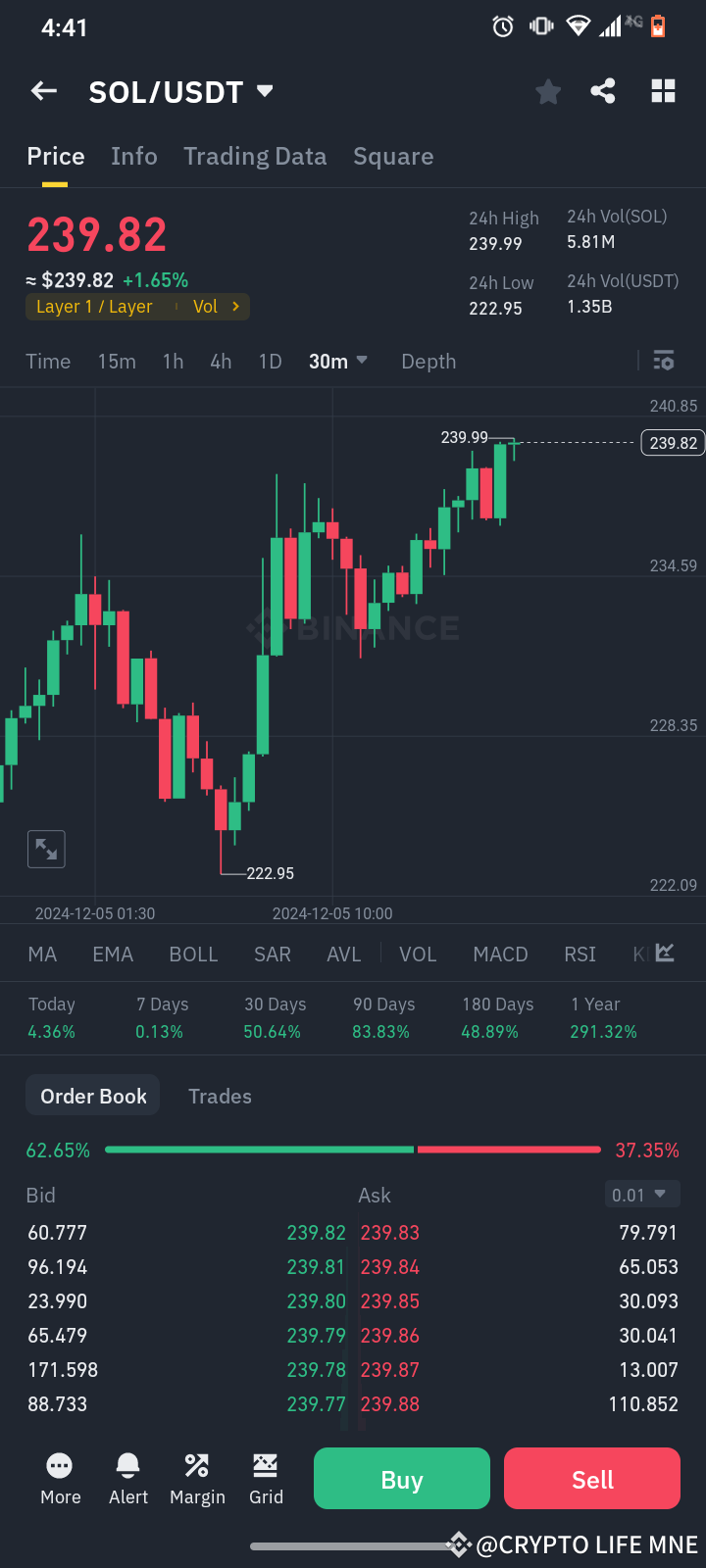Favorite SOL/USDT using the star icon

click(x=548, y=90)
